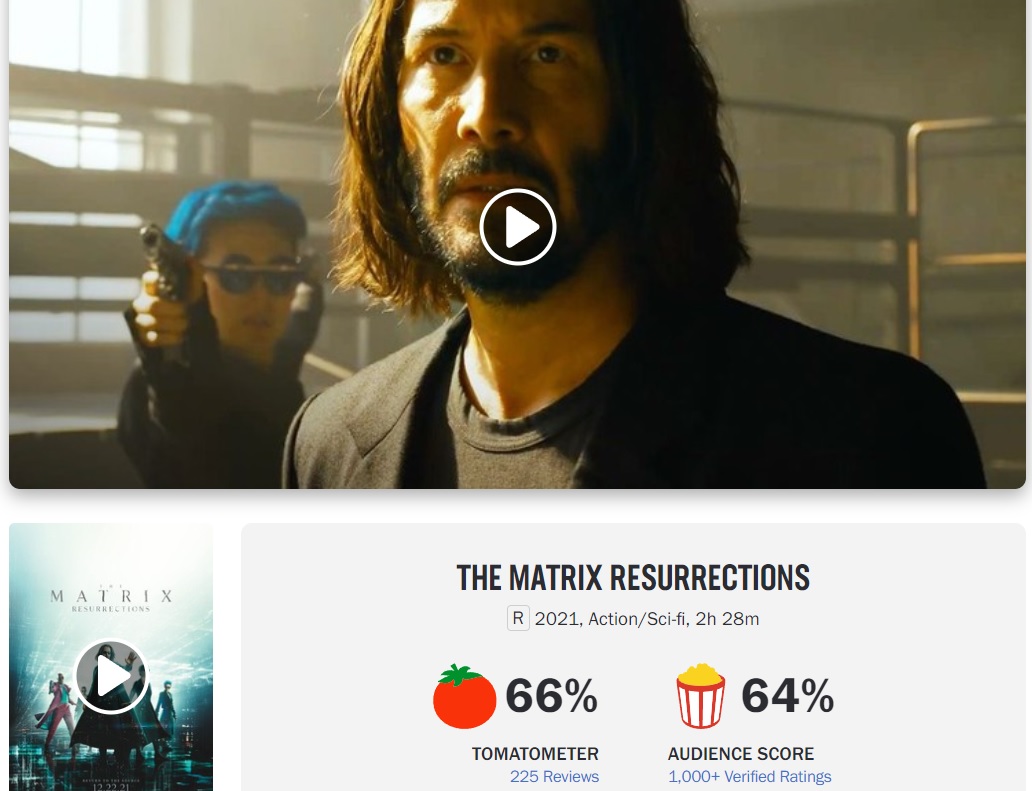Image resolution: width=1032 pixels, height=791 pixels.
Task: Open the 1,000+ Verified Ratings link
Action: (x=750, y=777)
